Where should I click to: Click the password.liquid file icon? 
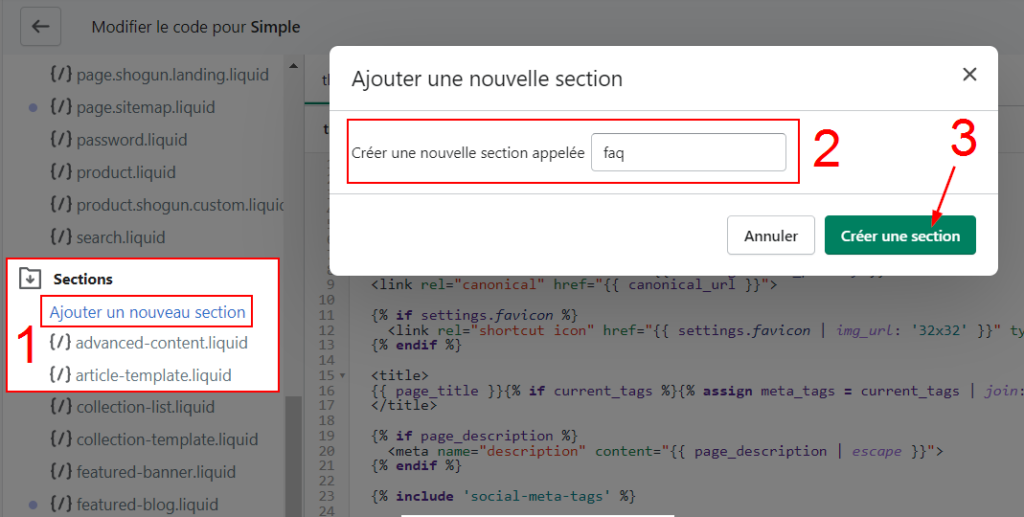coord(60,140)
